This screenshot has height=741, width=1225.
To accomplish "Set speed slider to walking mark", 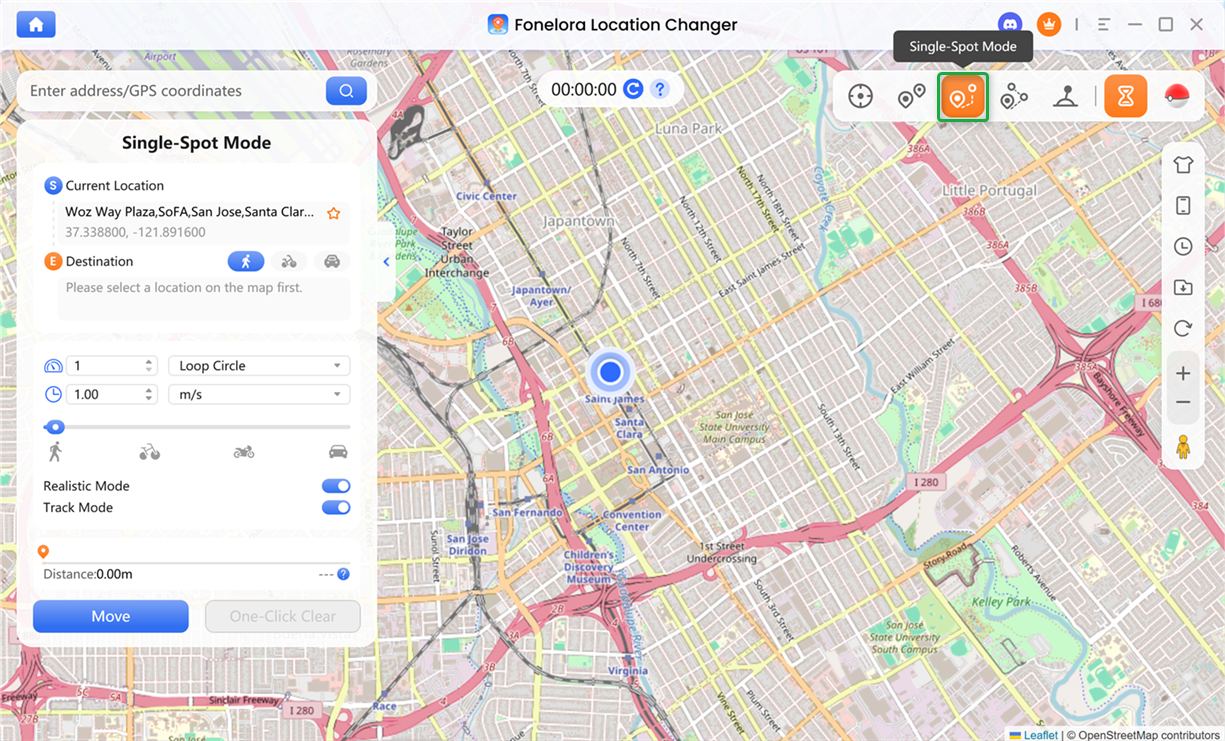I will pyautogui.click(x=55, y=452).
